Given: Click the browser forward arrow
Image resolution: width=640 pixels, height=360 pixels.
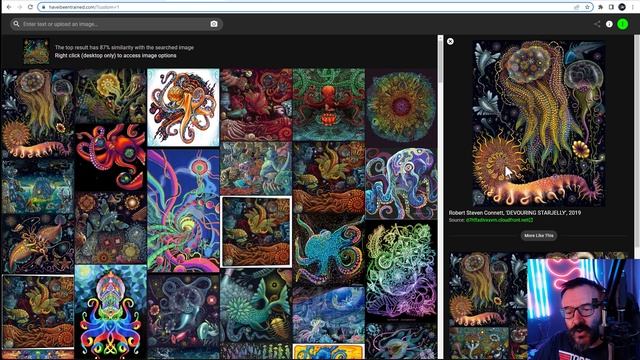Looking at the screenshot, I should click(19, 7).
